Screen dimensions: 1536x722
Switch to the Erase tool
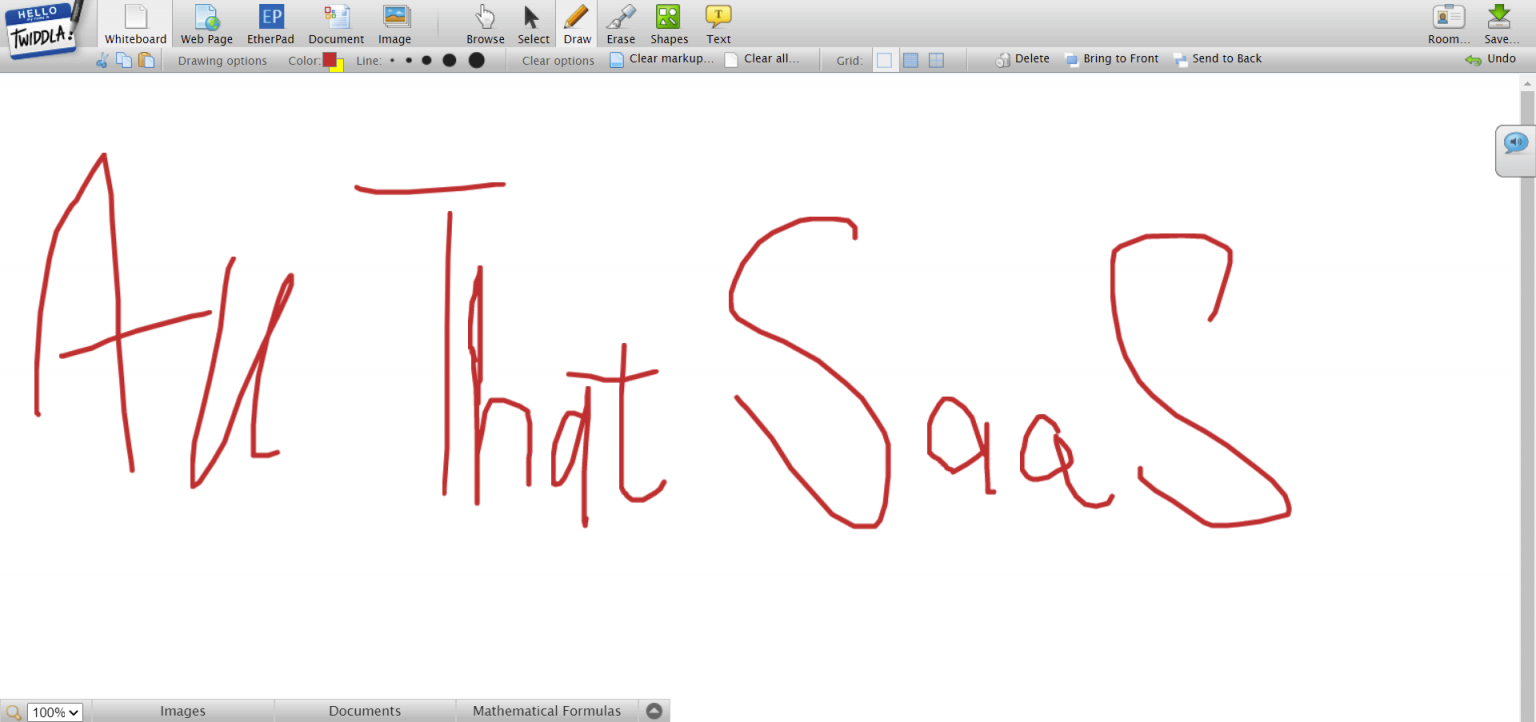point(621,24)
